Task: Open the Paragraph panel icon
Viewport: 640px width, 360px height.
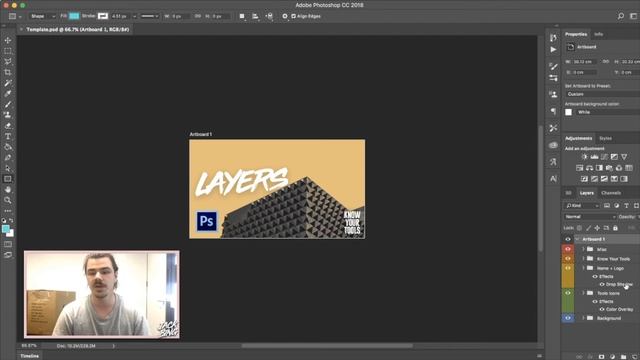Action: tap(553, 111)
